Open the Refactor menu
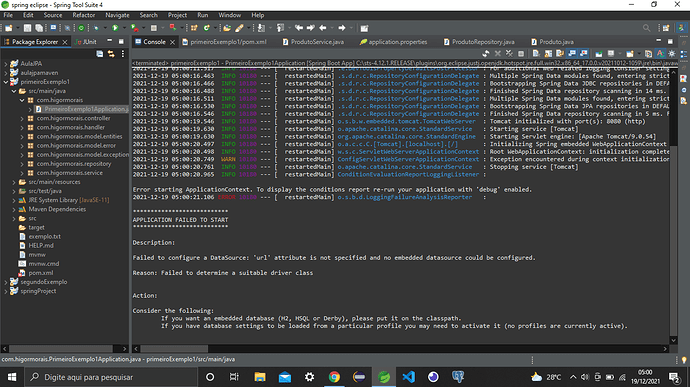This screenshot has width=690, height=387. [x=84, y=15]
